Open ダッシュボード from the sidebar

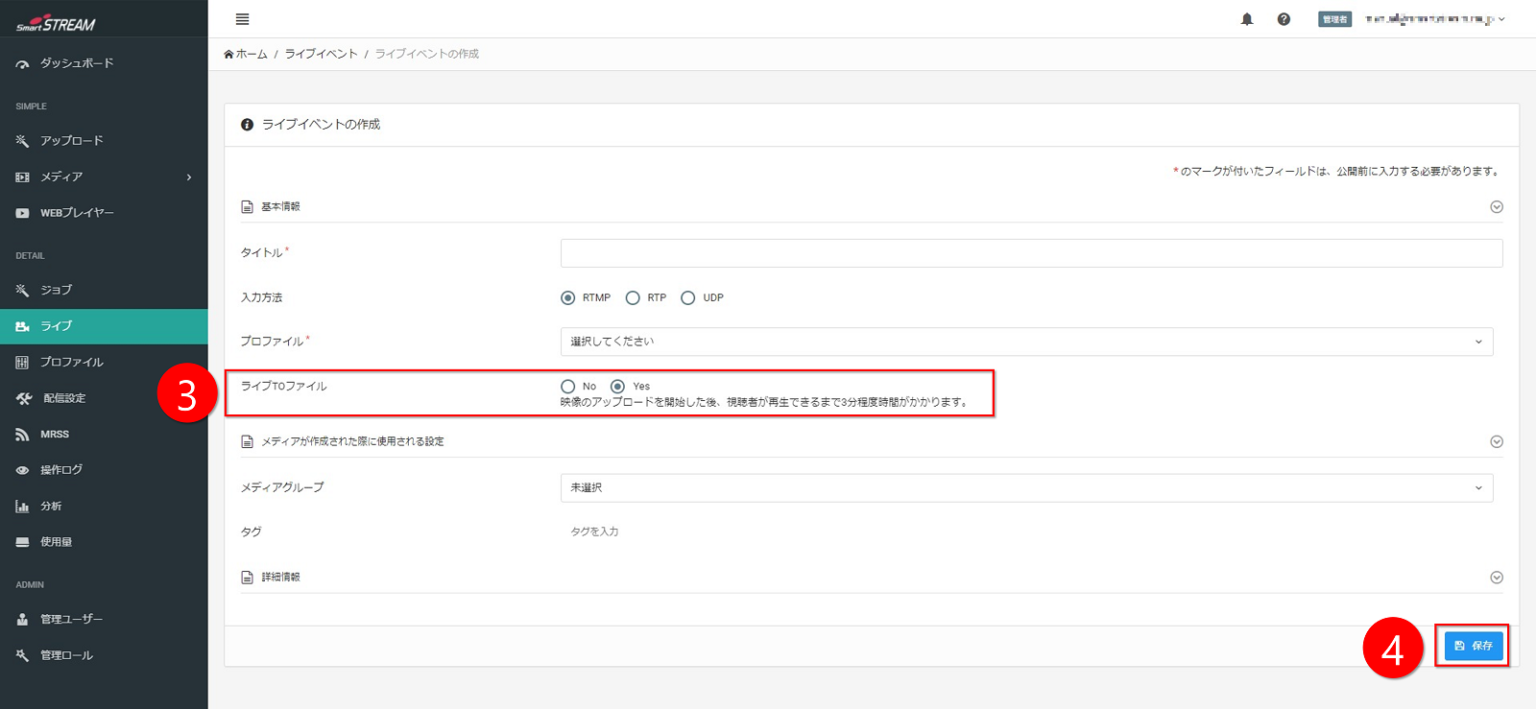coord(76,63)
